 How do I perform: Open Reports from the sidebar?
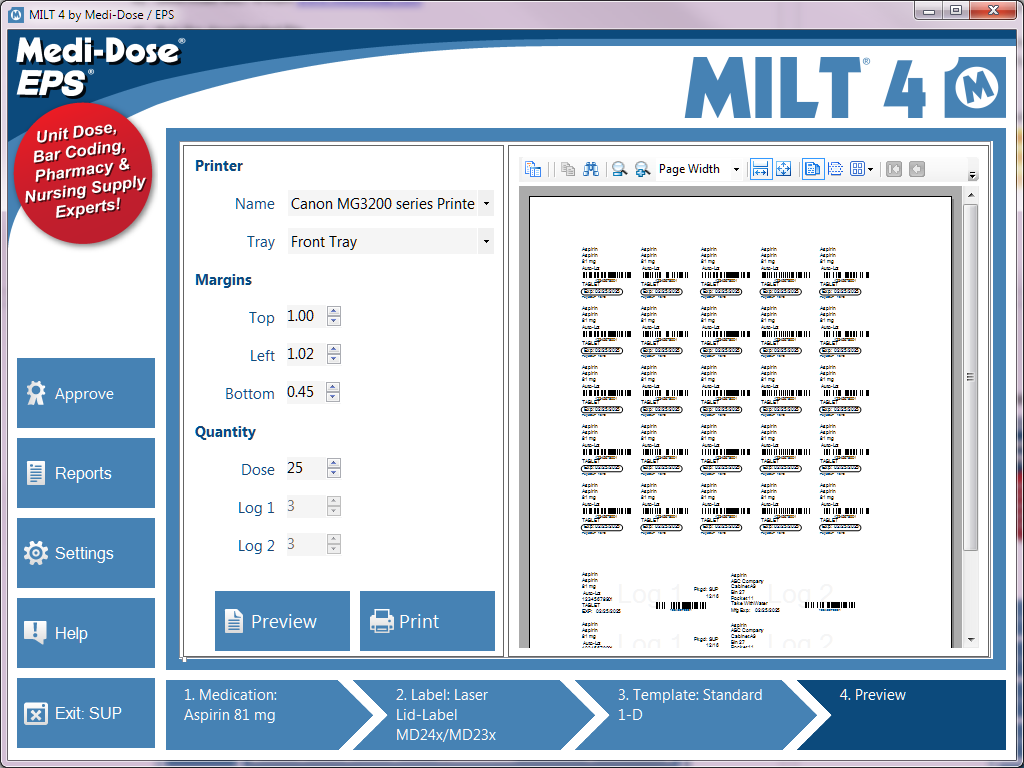pos(86,473)
